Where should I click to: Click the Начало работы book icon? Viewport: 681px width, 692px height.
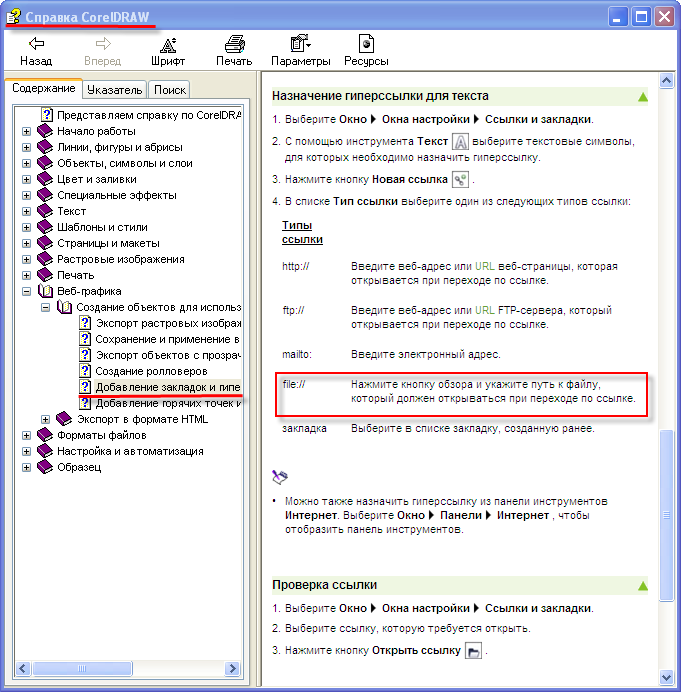(45, 131)
